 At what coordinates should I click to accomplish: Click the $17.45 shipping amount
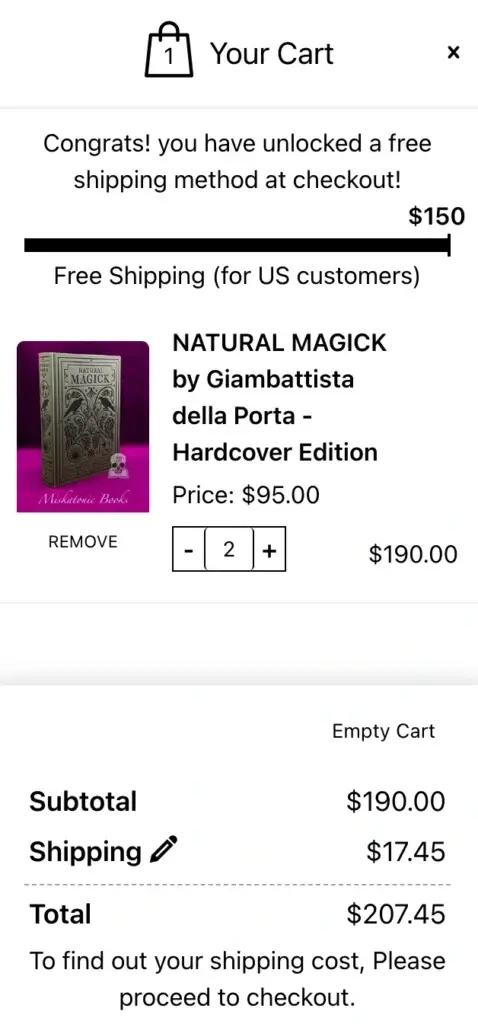pyautogui.click(x=406, y=852)
